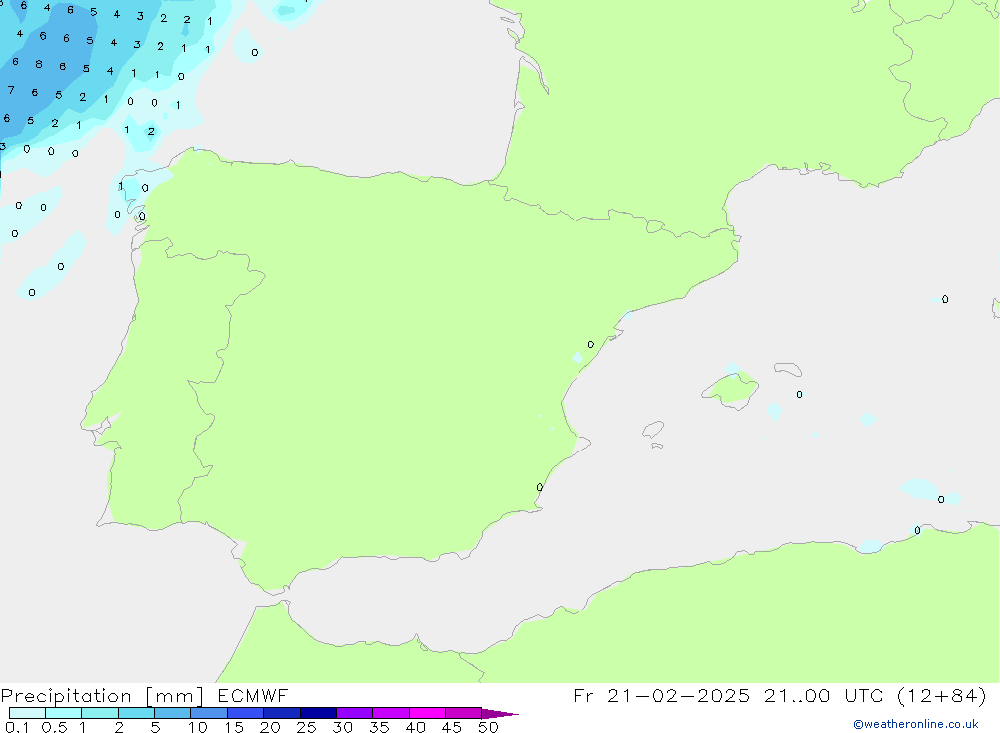
Task: Click the 0.1–0.5 mm legend color box
Action: point(27,713)
